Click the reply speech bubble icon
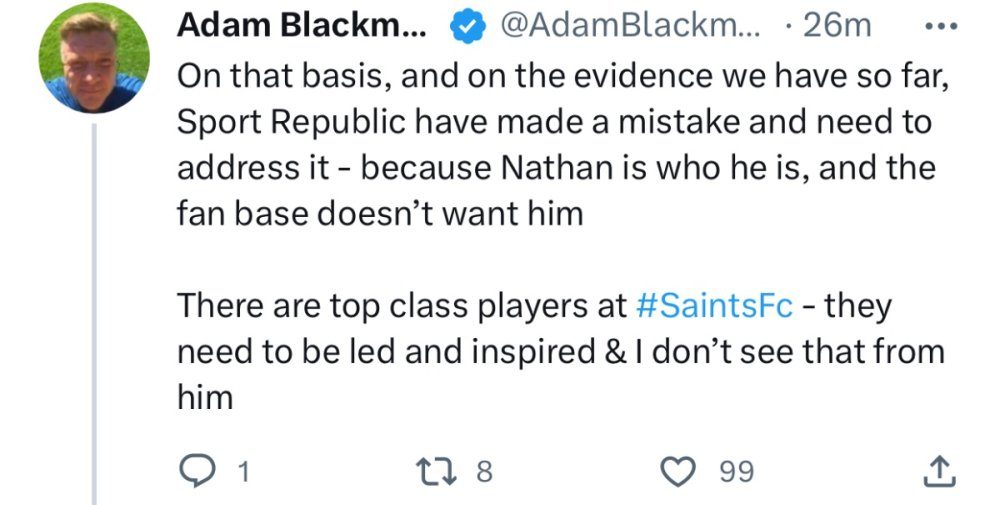Image resolution: width=1000 pixels, height=505 pixels. tap(195, 470)
